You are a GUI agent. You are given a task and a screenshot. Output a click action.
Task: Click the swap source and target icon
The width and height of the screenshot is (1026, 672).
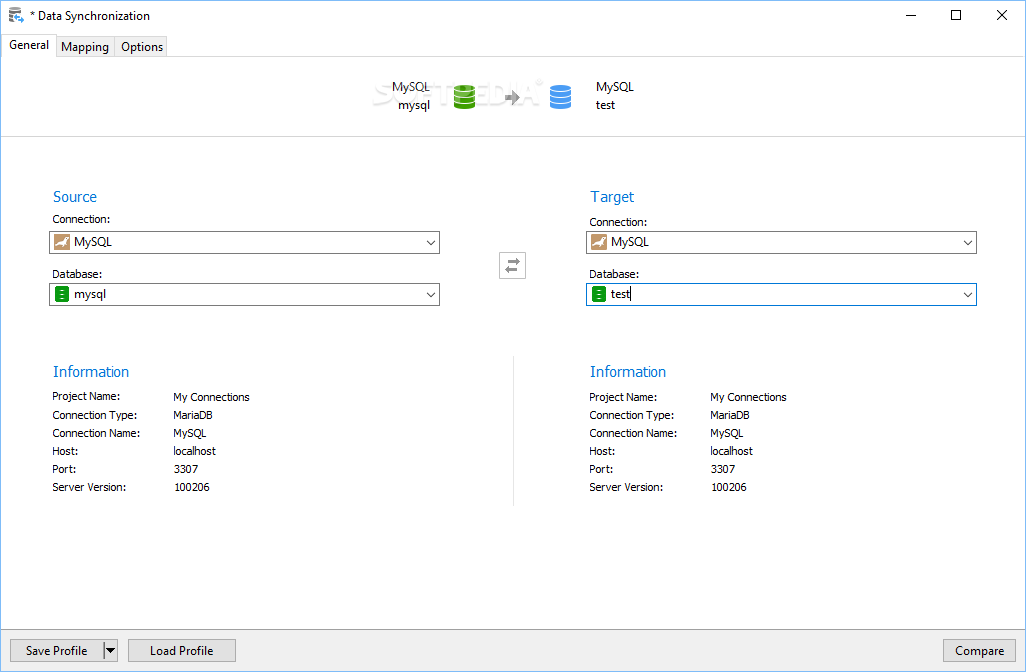coord(512,266)
